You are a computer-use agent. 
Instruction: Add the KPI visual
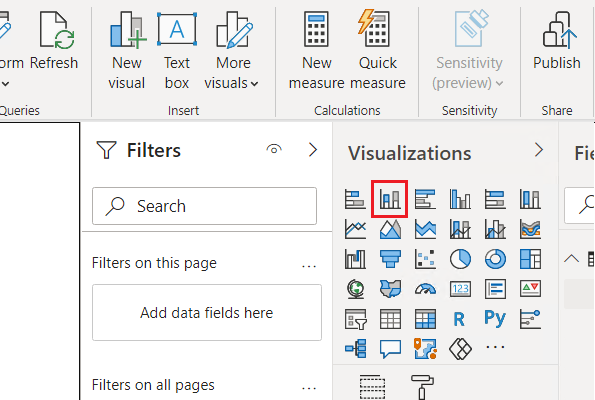pyautogui.click(x=530, y=289)
